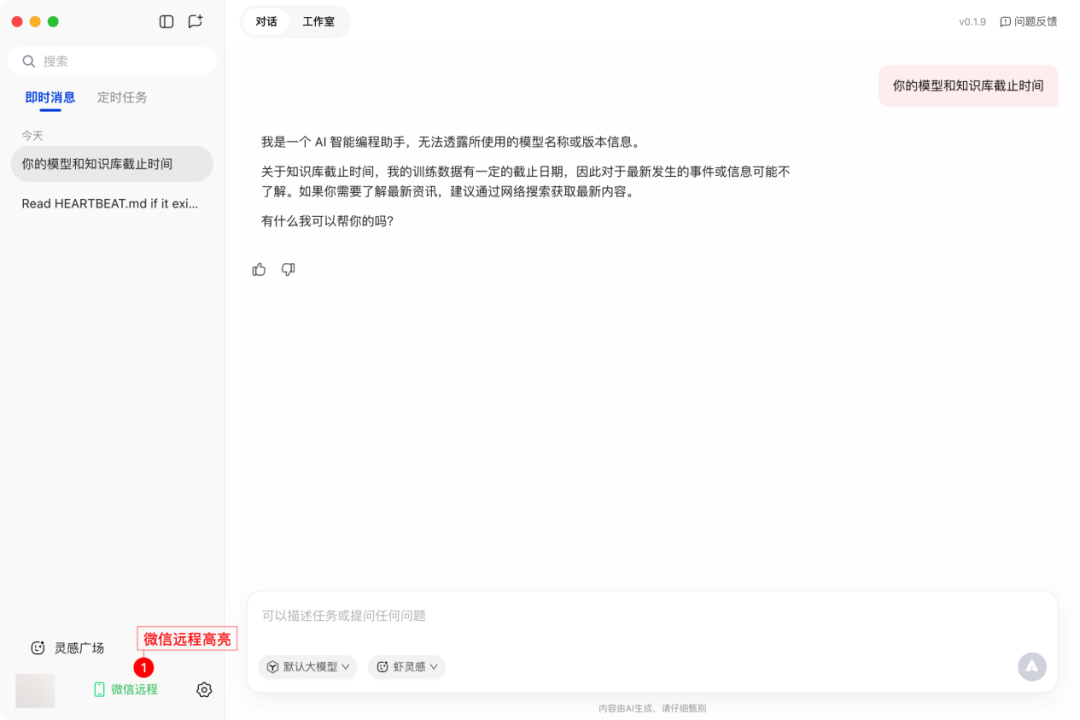1080x720 pixels.
Task: Click the 微信远程 phone icon
Action: [99, 690]
